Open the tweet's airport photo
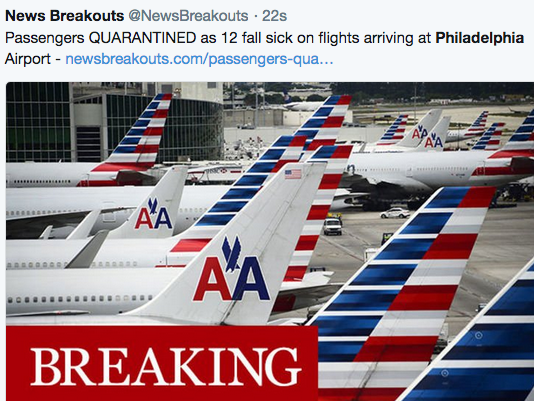The width and height of the screenshot is (534, 401). 270,241
